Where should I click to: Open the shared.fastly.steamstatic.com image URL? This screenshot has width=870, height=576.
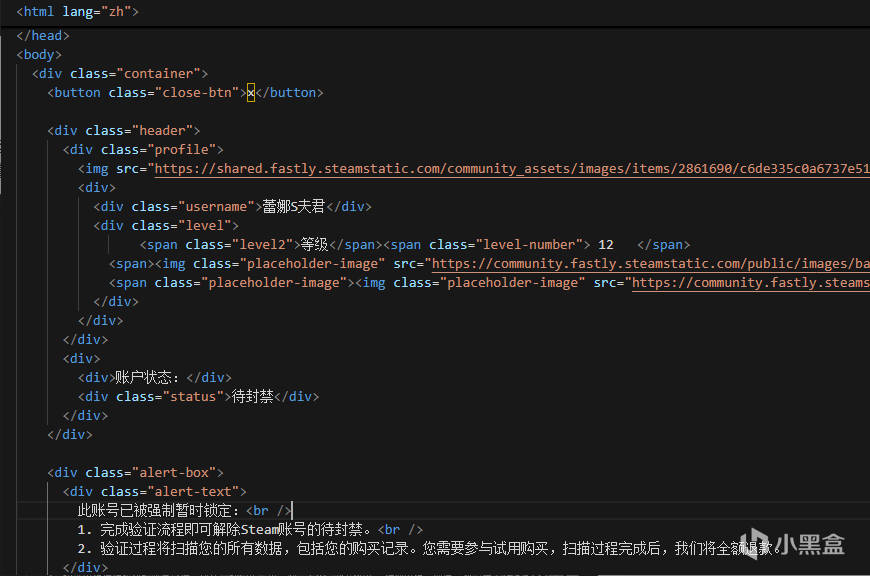point(510,168)
